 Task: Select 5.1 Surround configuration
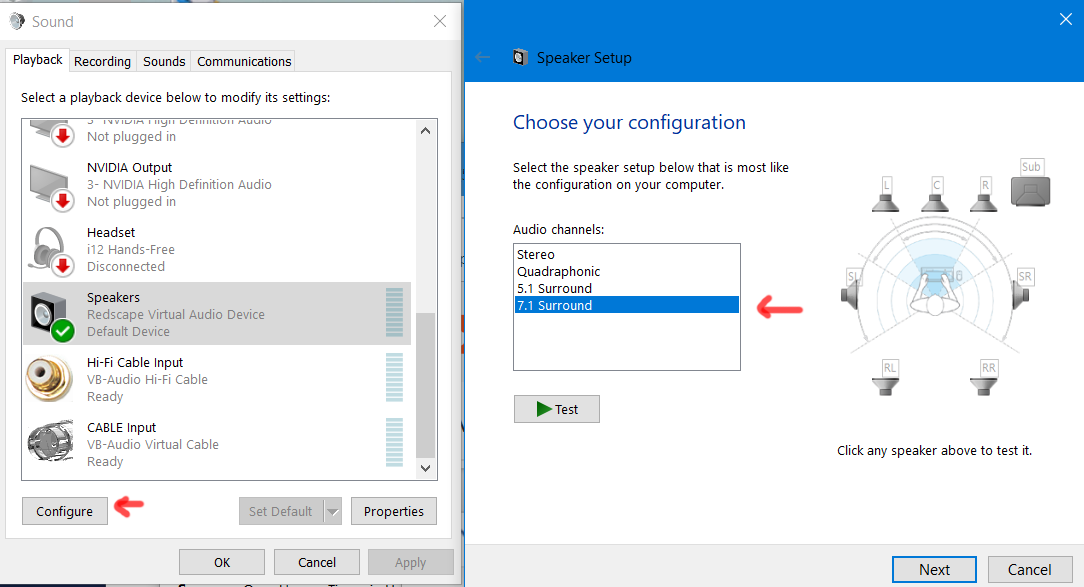(627, 288)
